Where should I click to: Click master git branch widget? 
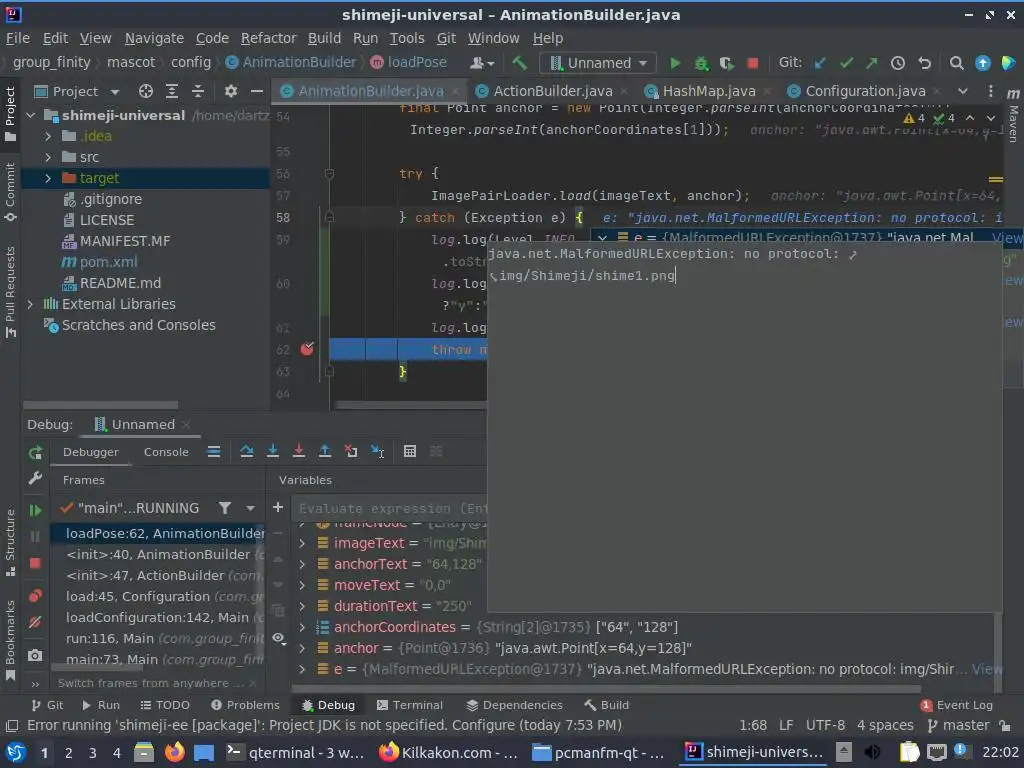coord(959,725)
